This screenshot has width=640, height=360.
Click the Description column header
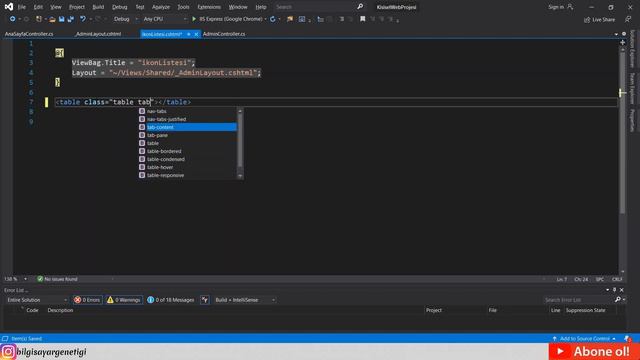click(60, 310)
